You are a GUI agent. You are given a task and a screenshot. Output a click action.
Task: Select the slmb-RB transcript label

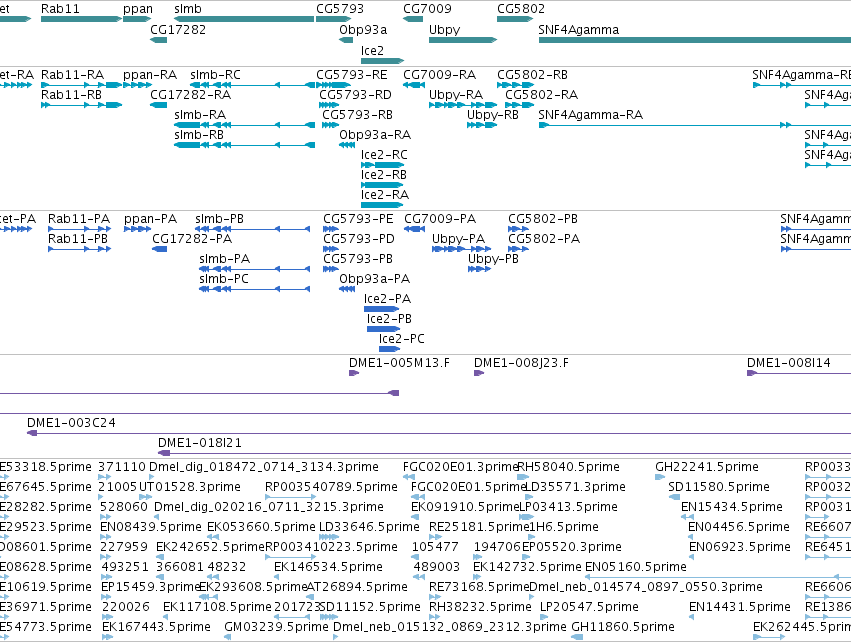point(199,135)
